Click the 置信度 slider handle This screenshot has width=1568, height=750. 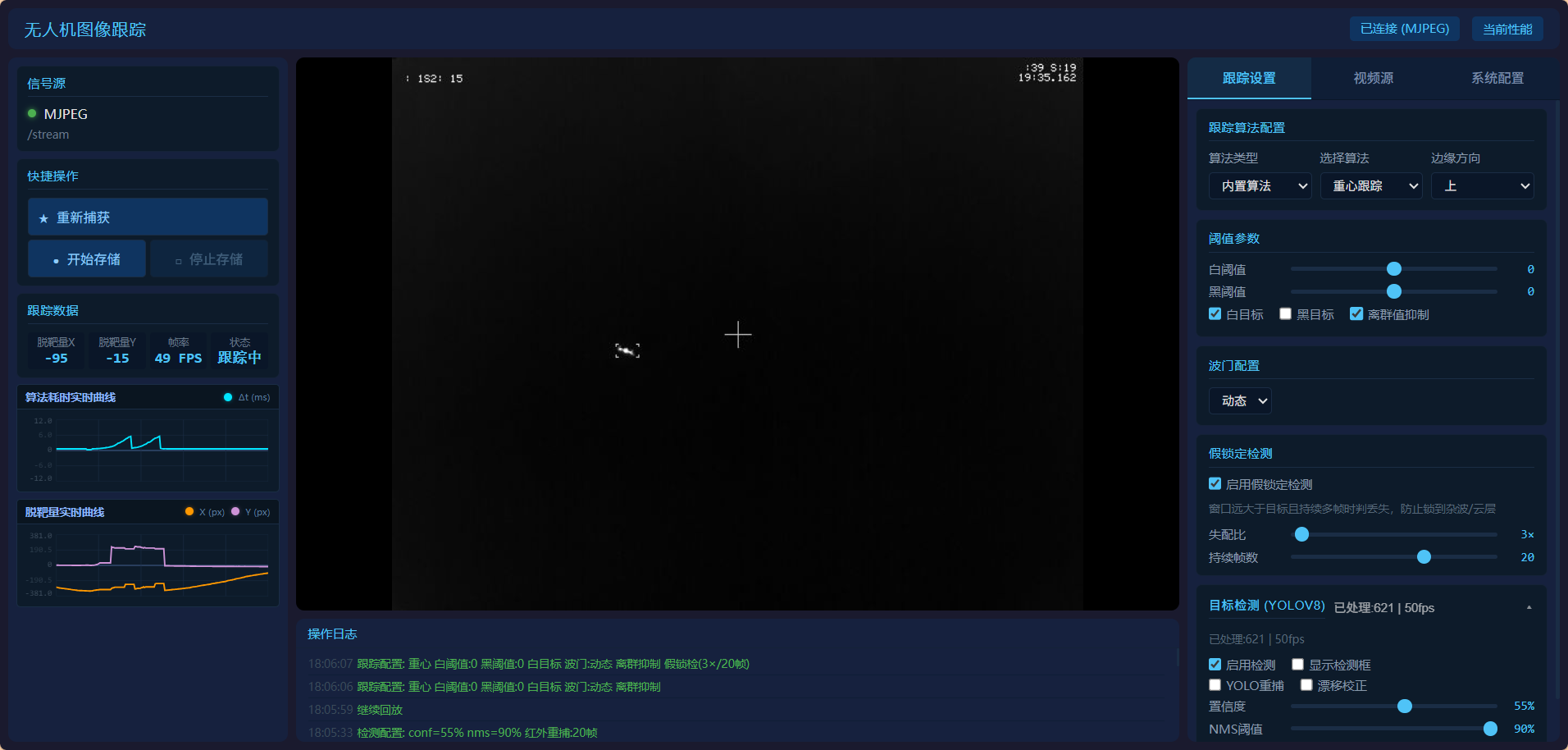point(1405,706)
